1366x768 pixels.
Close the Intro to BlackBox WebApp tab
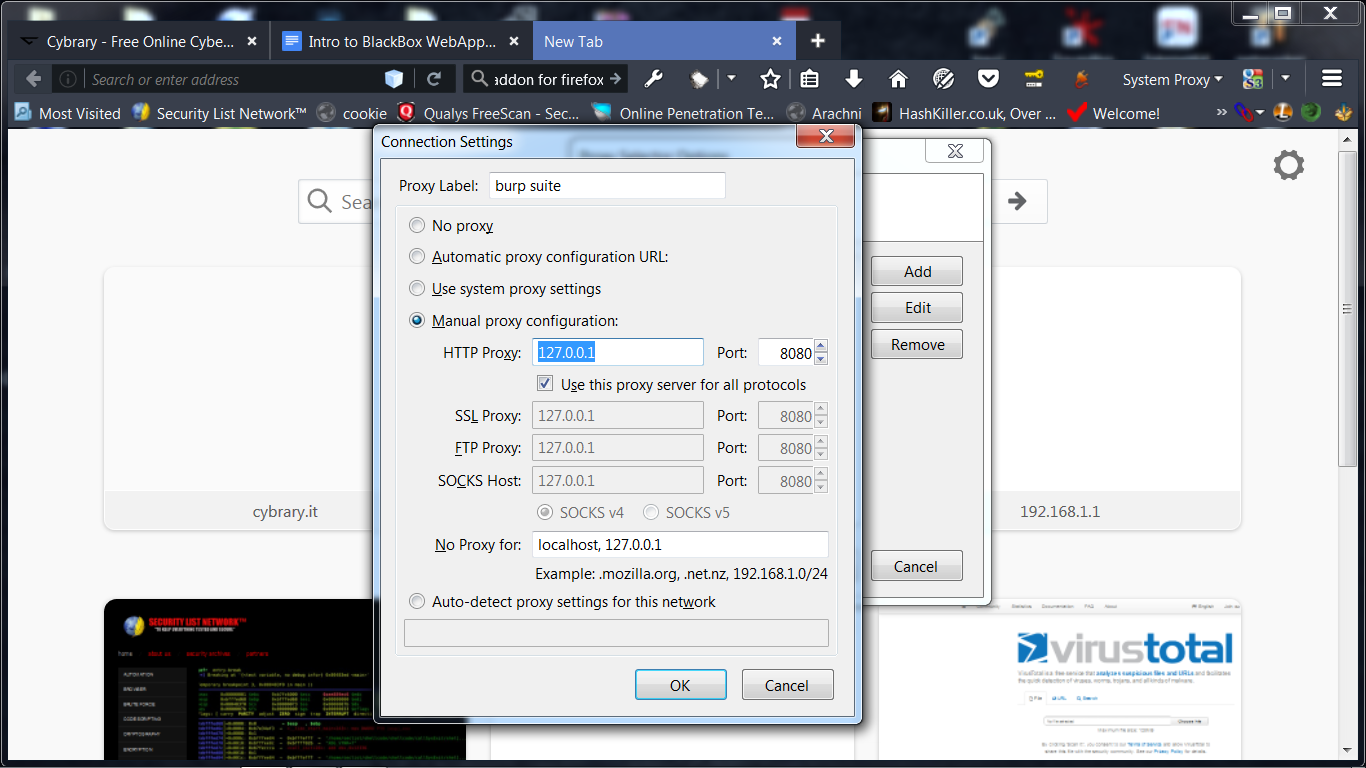[x=515, y=41]
